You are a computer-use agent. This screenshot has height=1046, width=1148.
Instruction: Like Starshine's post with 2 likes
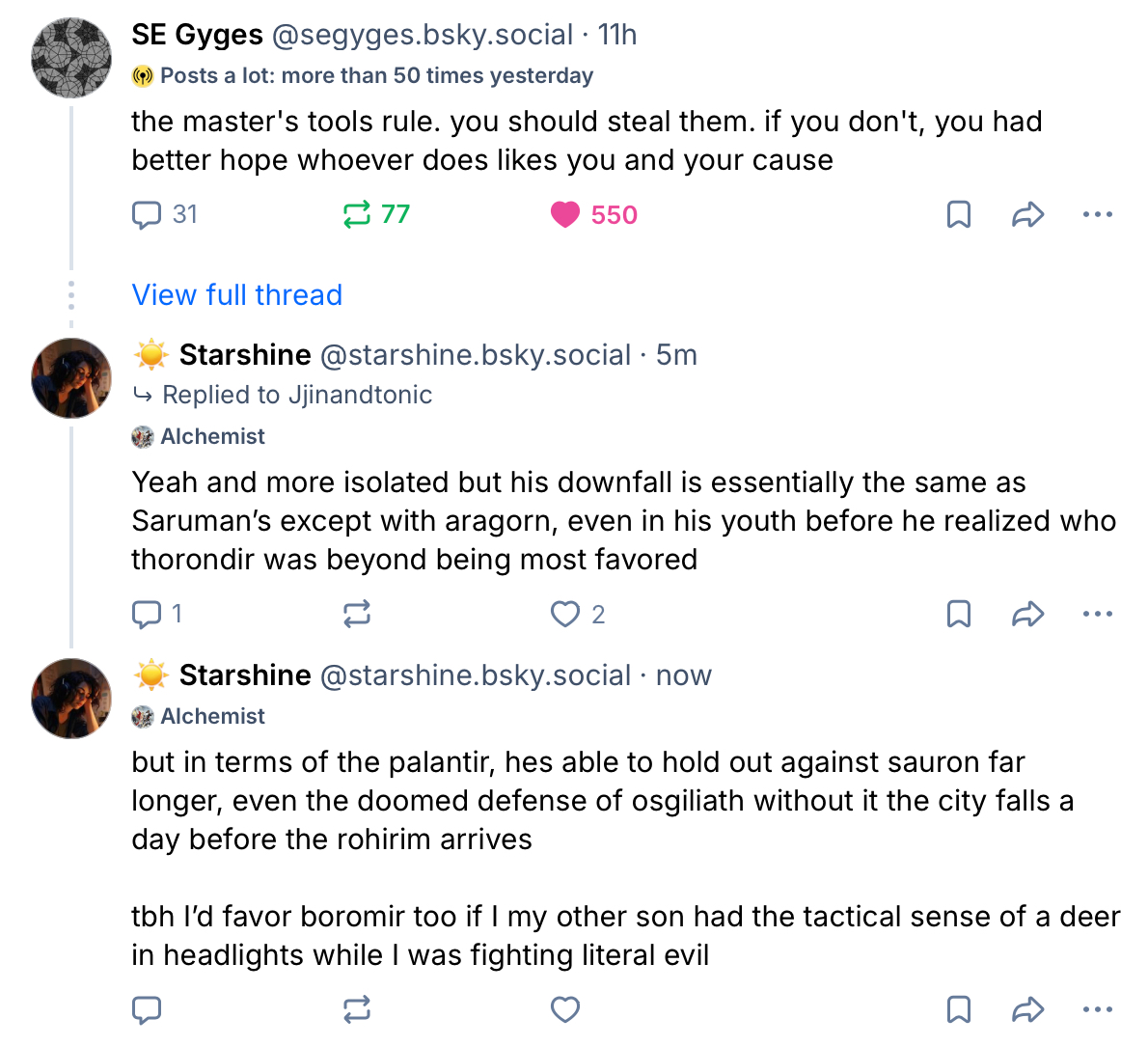pos(565,614)
